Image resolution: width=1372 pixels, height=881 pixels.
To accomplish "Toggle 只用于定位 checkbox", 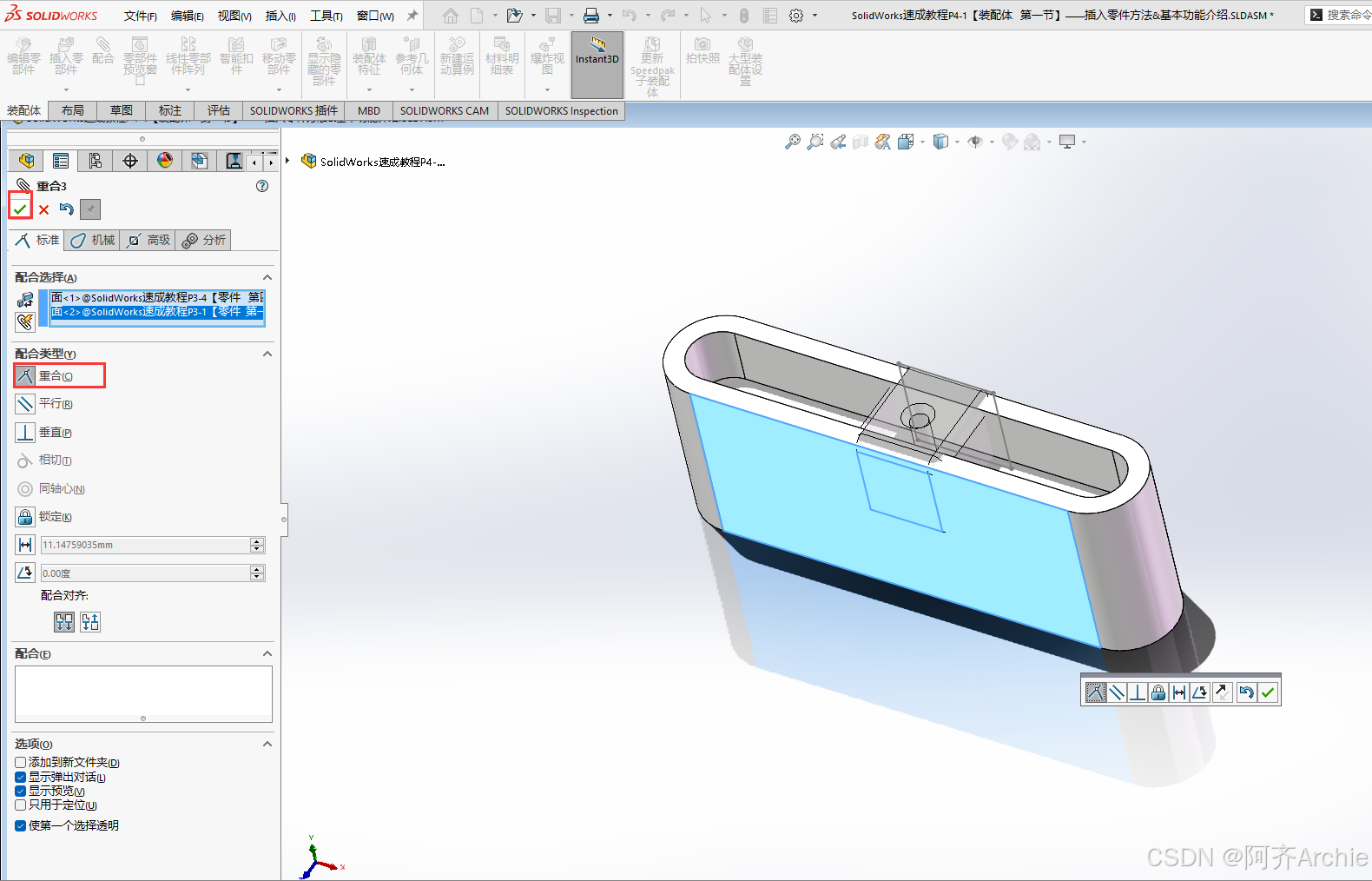I will coord(20,805).
